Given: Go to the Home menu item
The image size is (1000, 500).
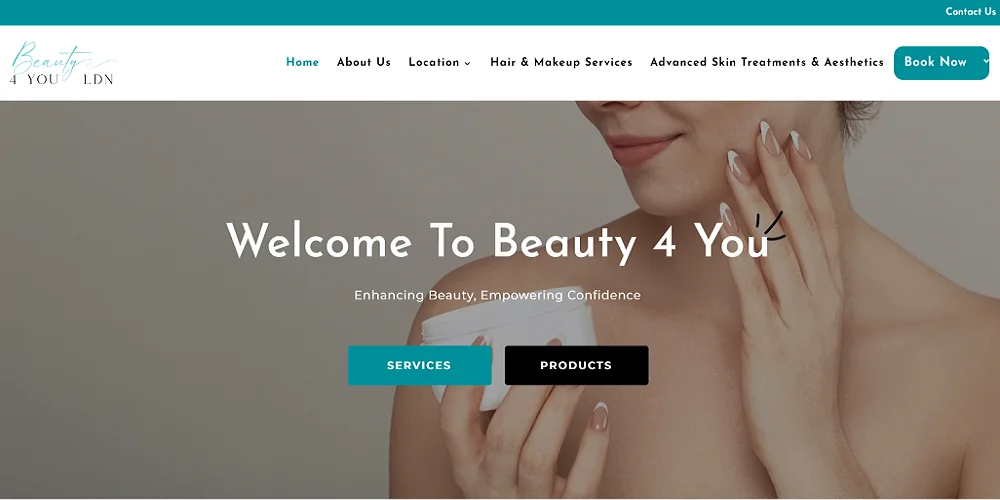Looking at the screenshot, I should pos(302,62).
